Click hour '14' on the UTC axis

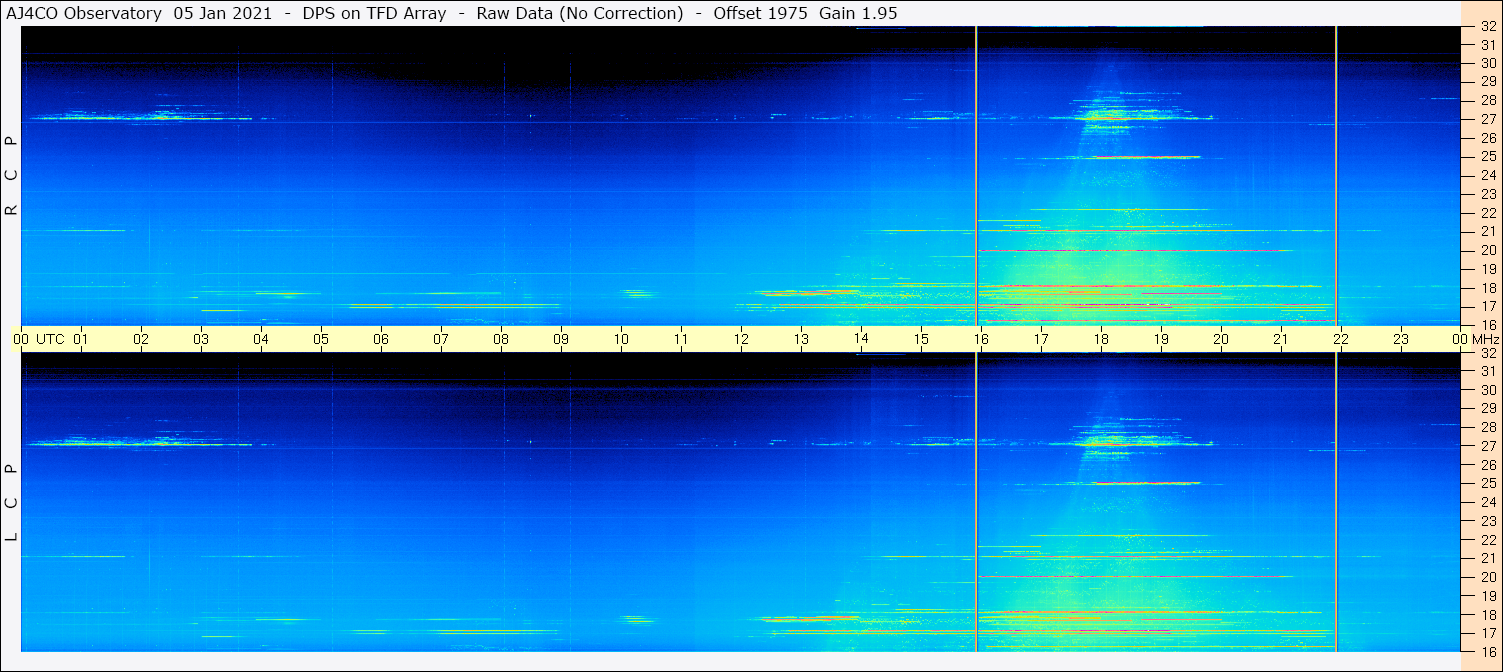[x=861, y=339]
